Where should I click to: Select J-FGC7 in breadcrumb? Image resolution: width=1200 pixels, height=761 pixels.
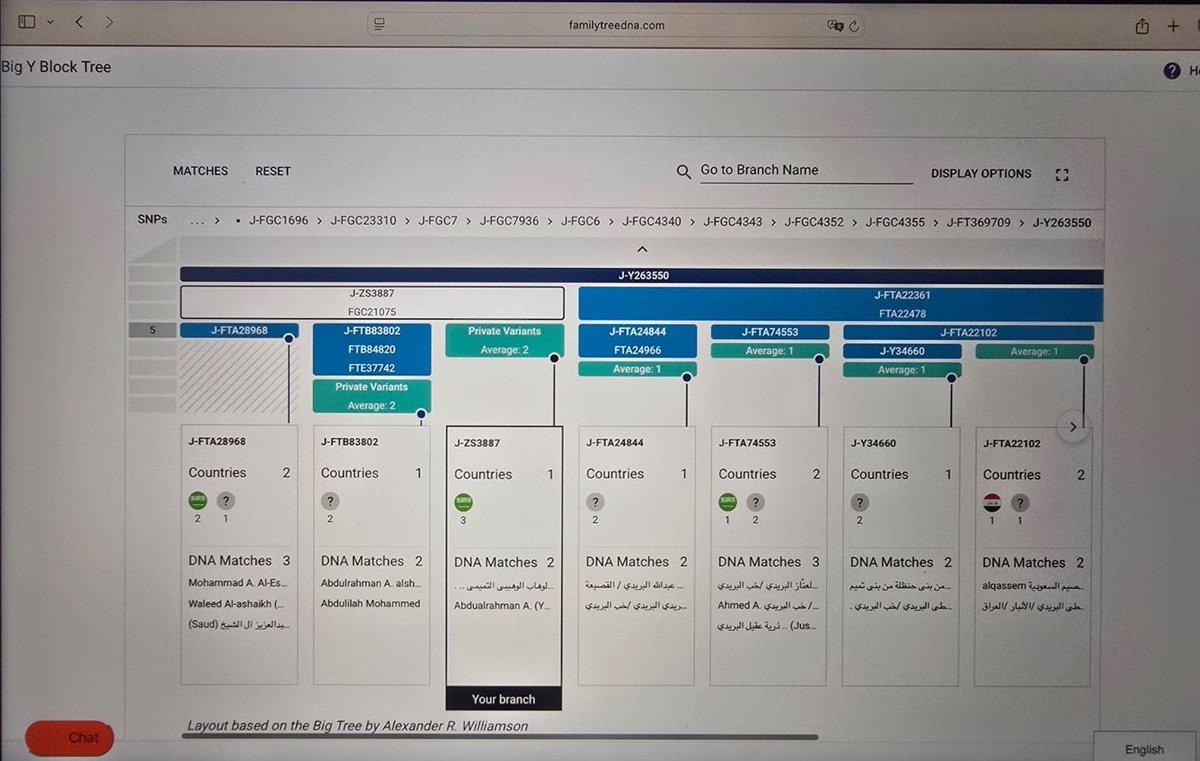(x=438, y=222)
